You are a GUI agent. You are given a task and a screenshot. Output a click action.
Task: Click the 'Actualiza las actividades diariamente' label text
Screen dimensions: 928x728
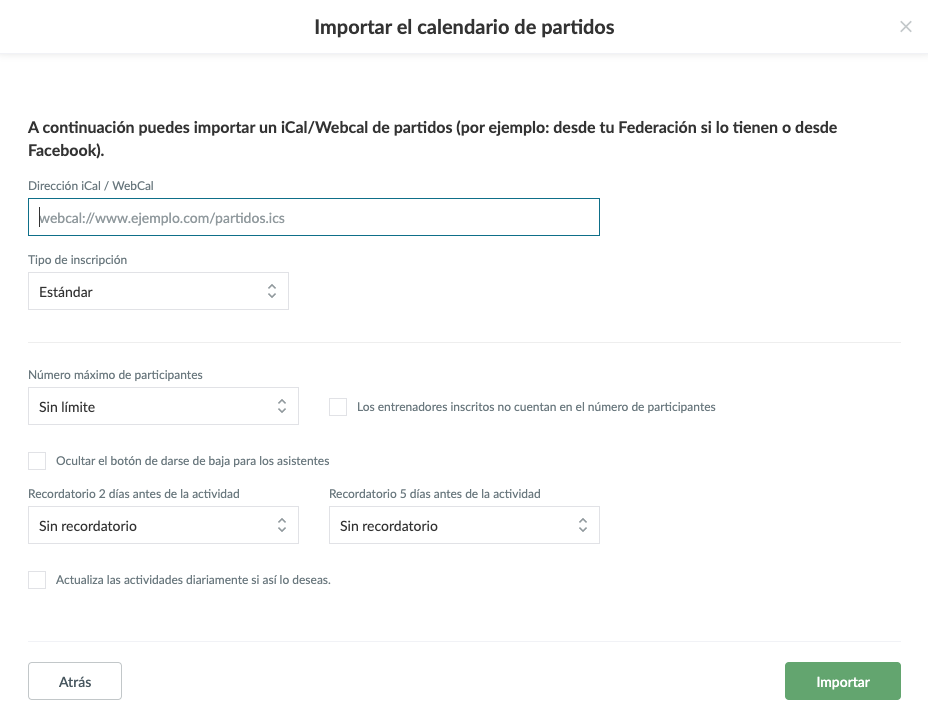pos(193,580)
